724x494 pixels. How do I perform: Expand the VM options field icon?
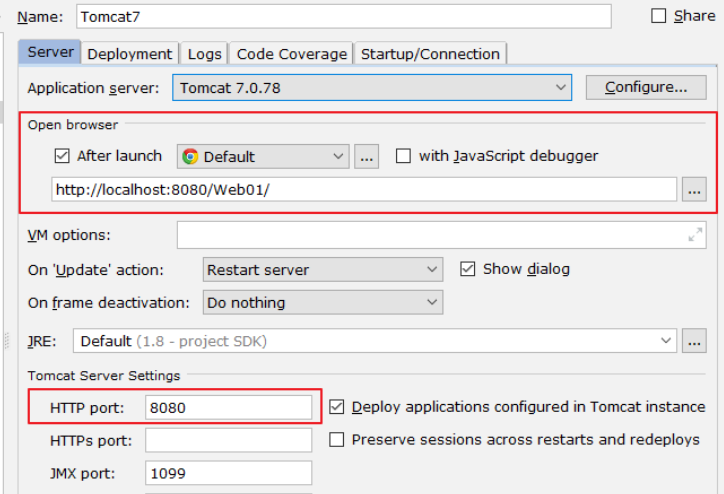point(695,235)
